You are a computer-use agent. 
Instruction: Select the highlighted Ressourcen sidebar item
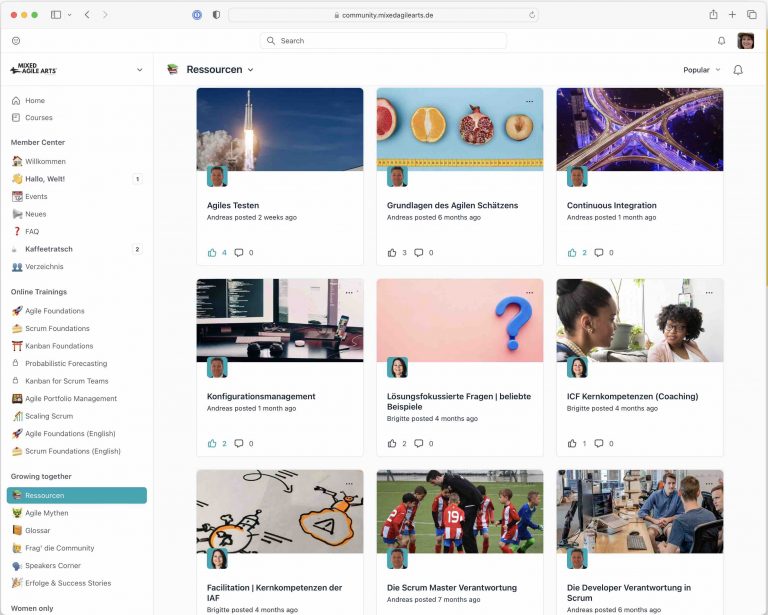coord(77,495)
